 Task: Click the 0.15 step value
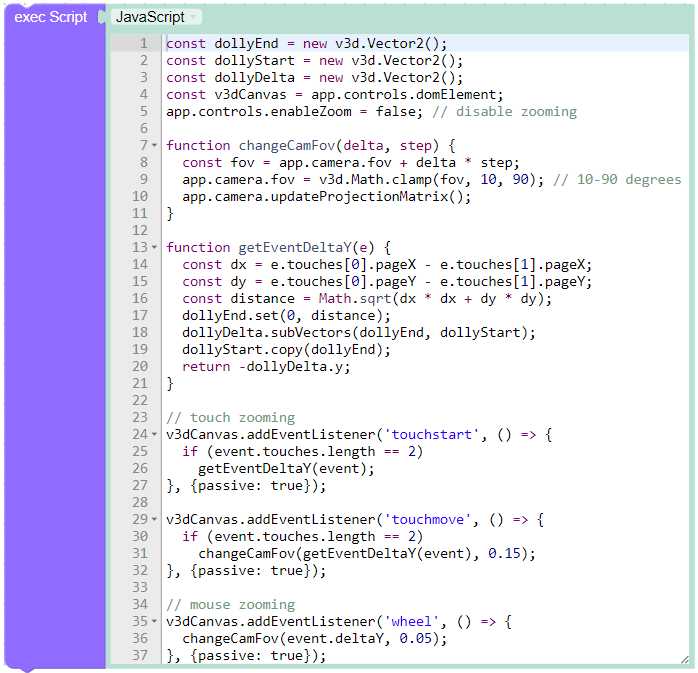pyautogui.click(x=504, y=553)
